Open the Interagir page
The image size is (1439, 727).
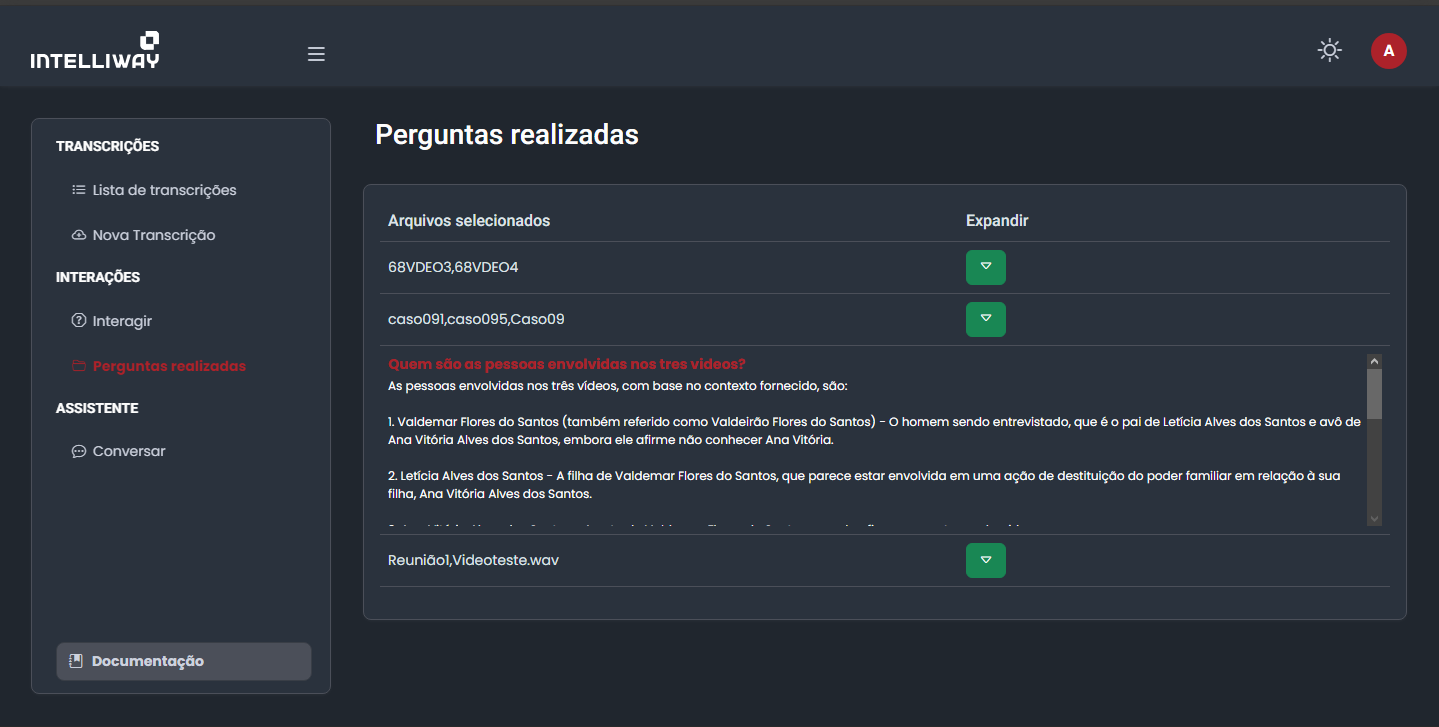[122, 321]
